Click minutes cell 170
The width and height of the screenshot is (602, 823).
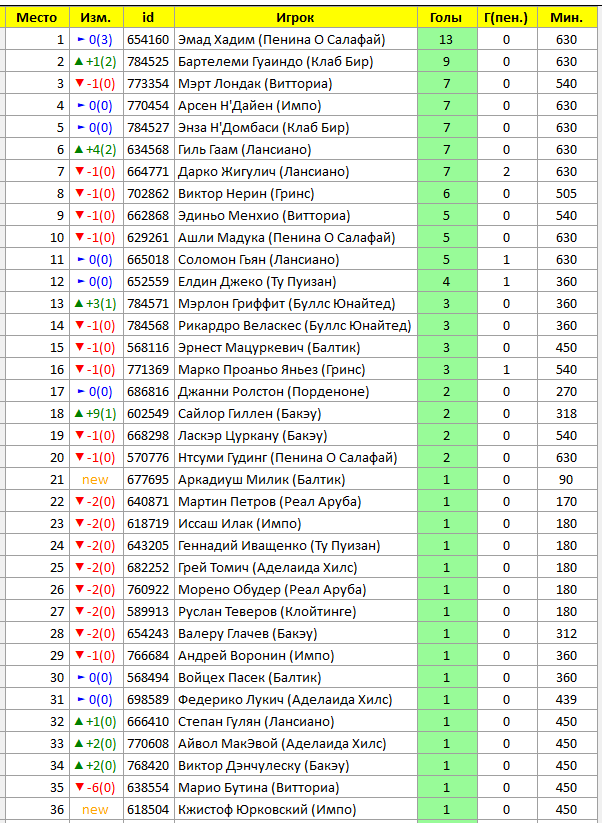coord(566,502)
